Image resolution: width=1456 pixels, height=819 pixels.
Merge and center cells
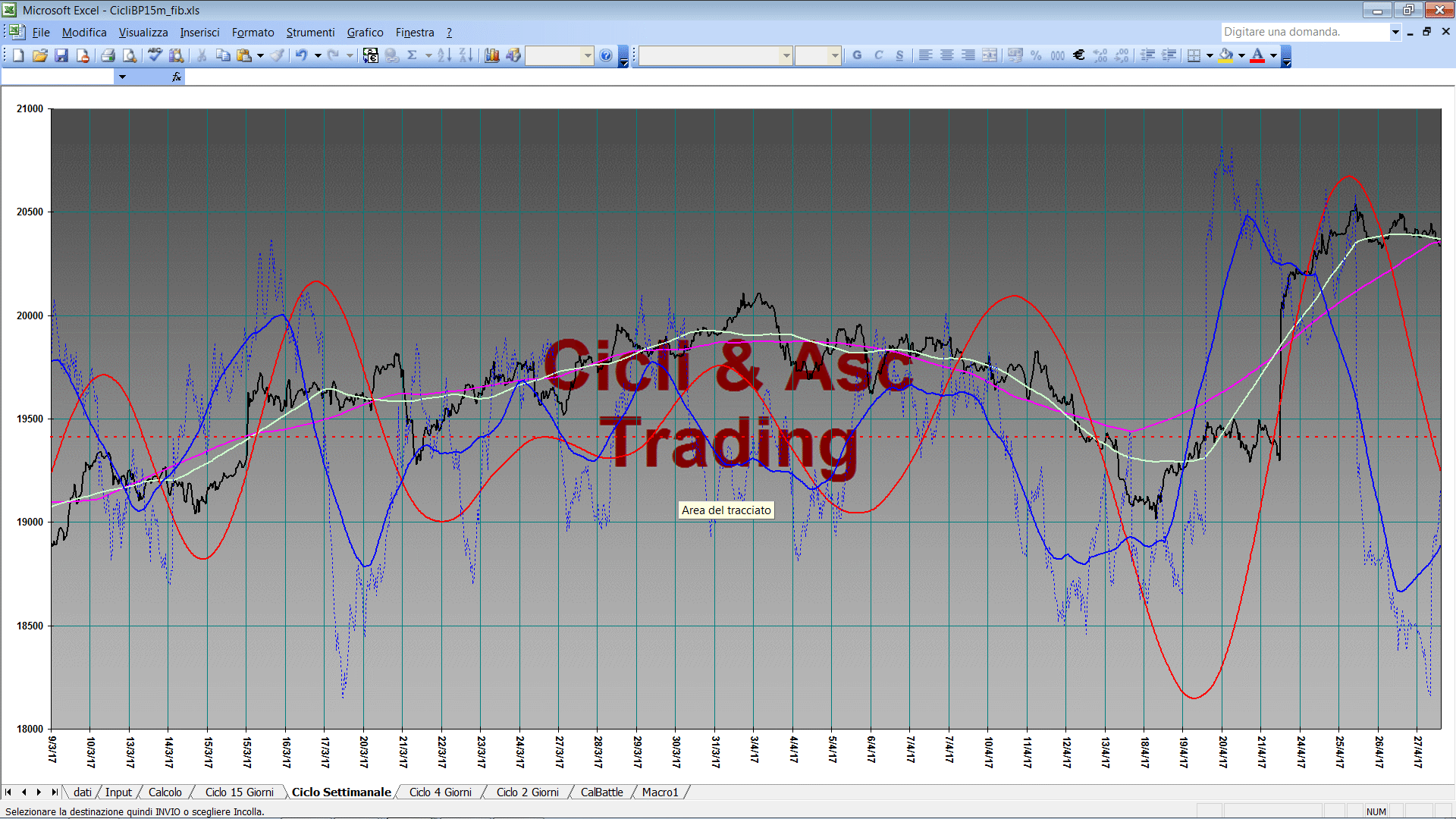[990, 55]
